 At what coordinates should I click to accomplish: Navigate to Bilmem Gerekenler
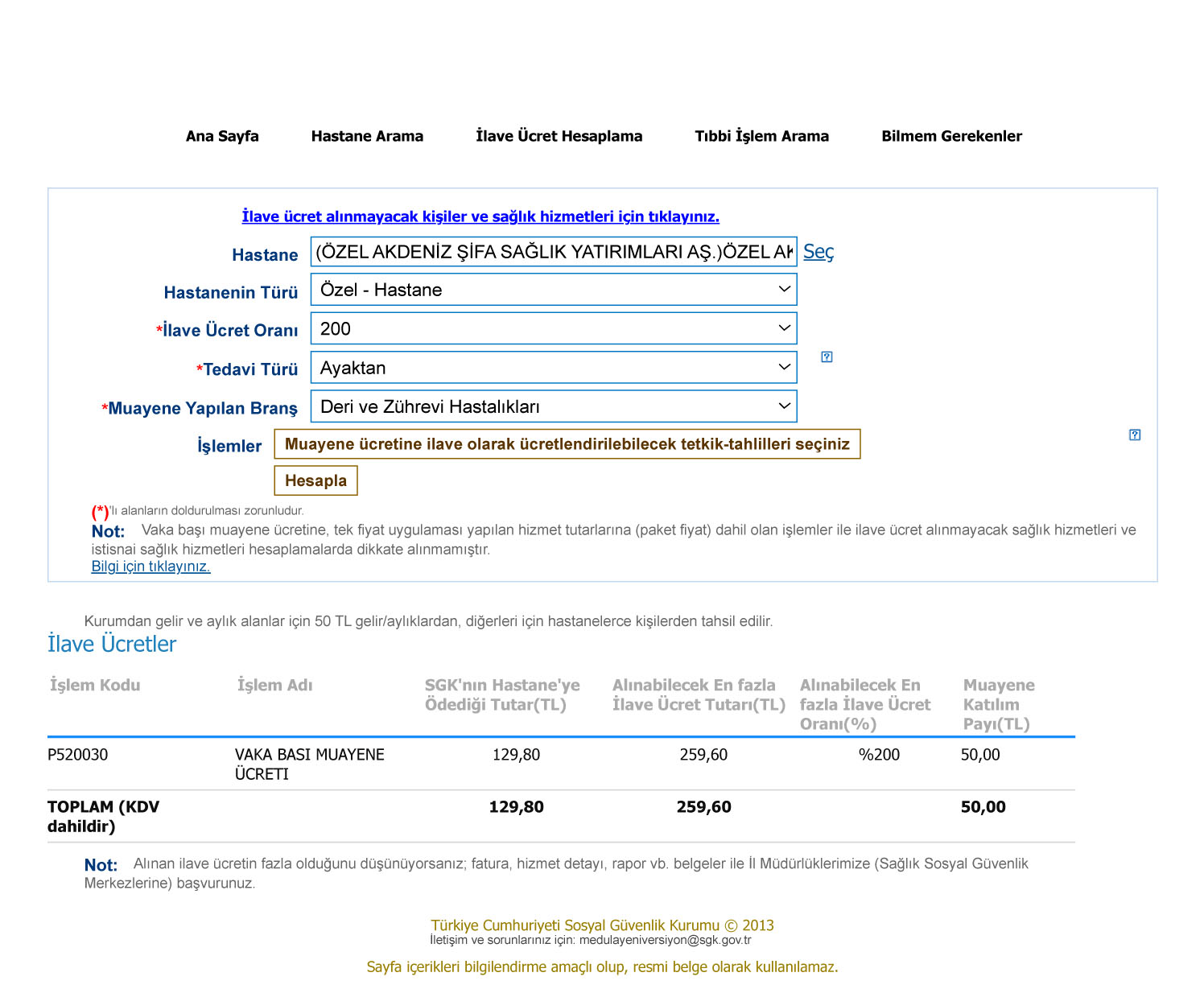click(951, 136)
